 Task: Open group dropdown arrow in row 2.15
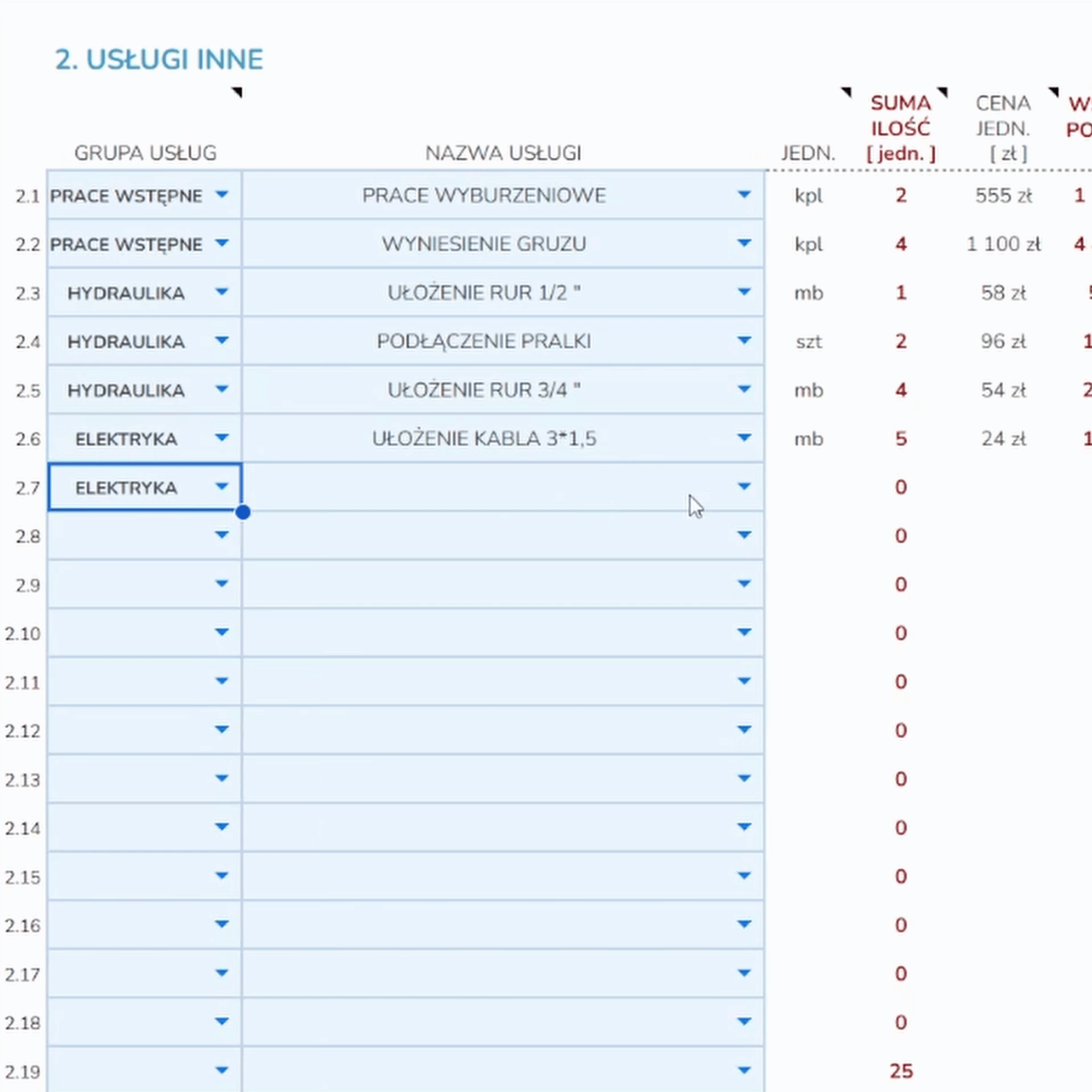pos(222,875)
